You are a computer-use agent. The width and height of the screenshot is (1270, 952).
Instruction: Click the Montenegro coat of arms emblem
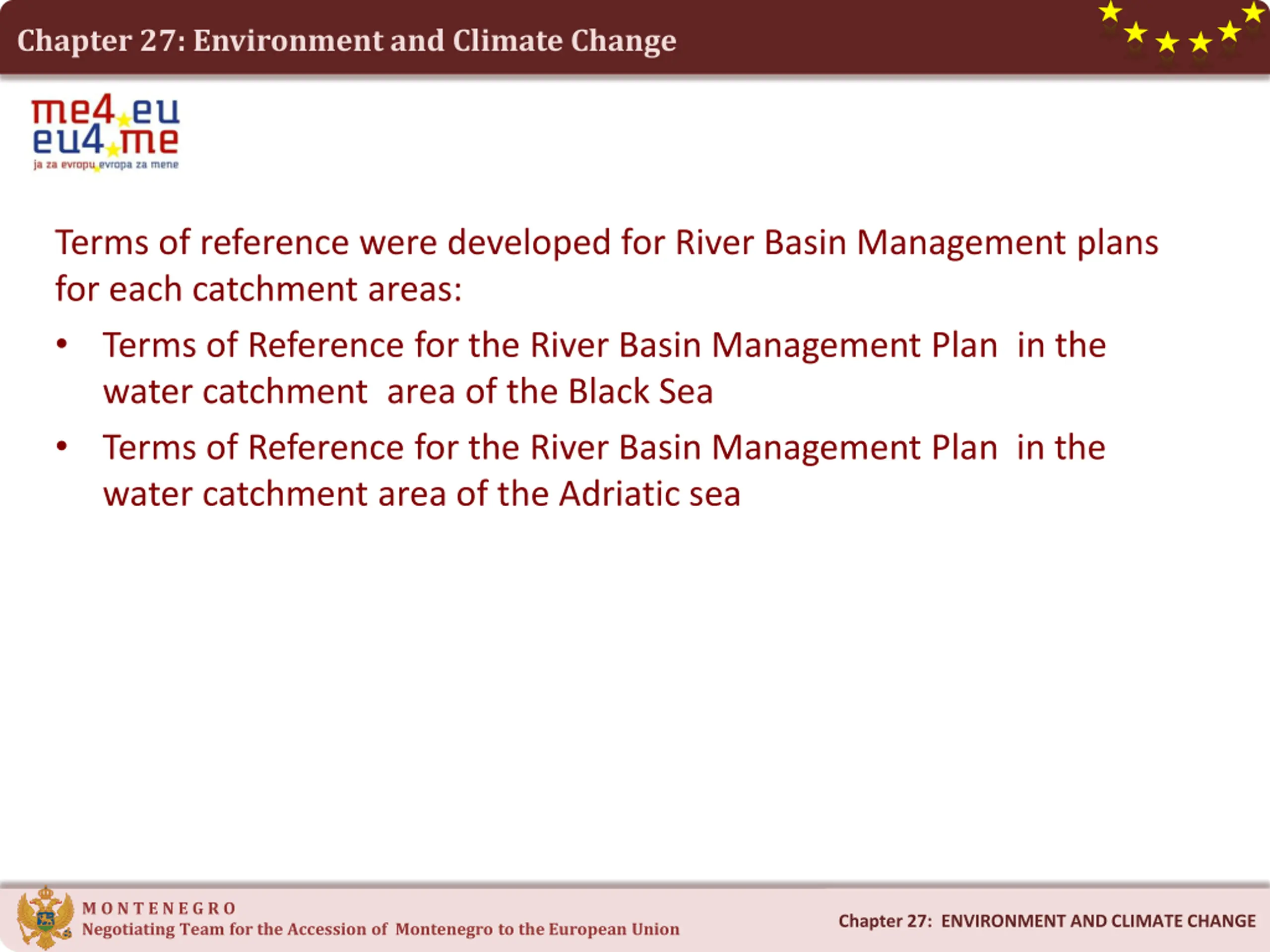(x=45, y=918)
